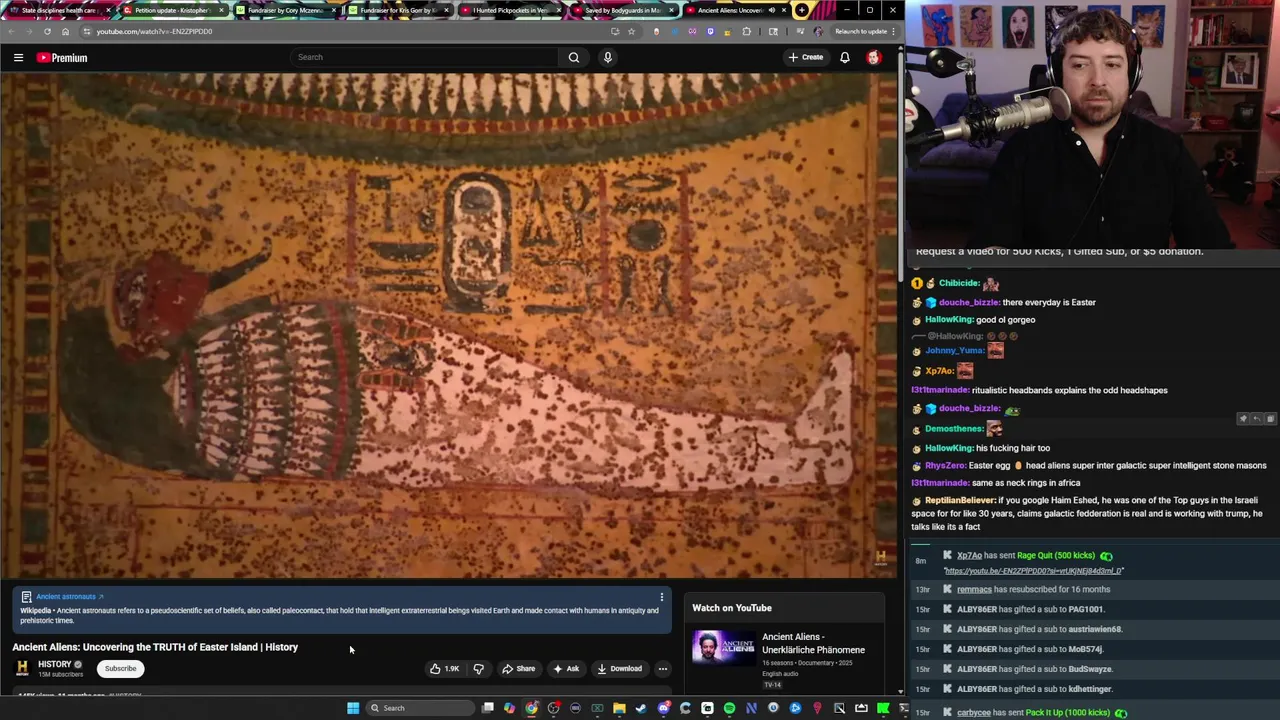Click Relaunch to update Chrome button
1280x720 pixels.
point(861,31)
